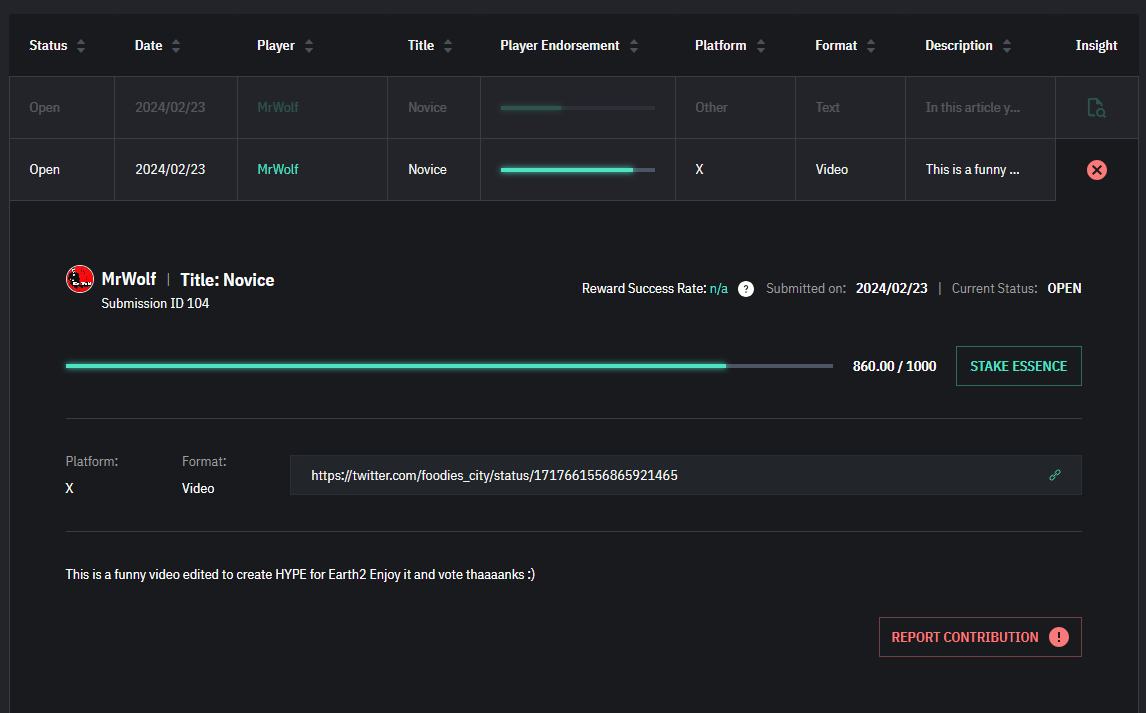Image resolution: width=1146 pixels, height=713 pixels.
Task: Sort by Player Endorsement column
Action: pos(634,46)
